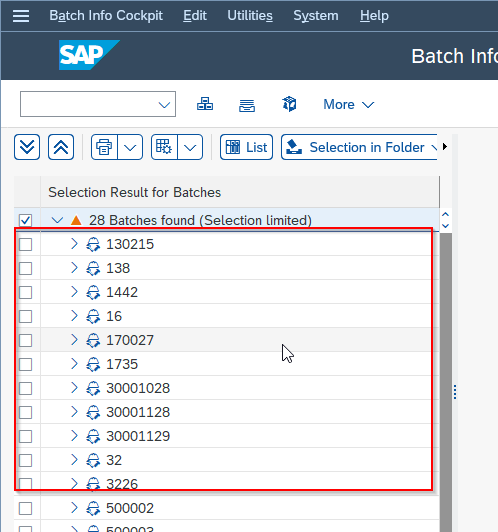This screenshot has height=532, width=498.
Task: Click the List button
Action: tap(246, 147)
